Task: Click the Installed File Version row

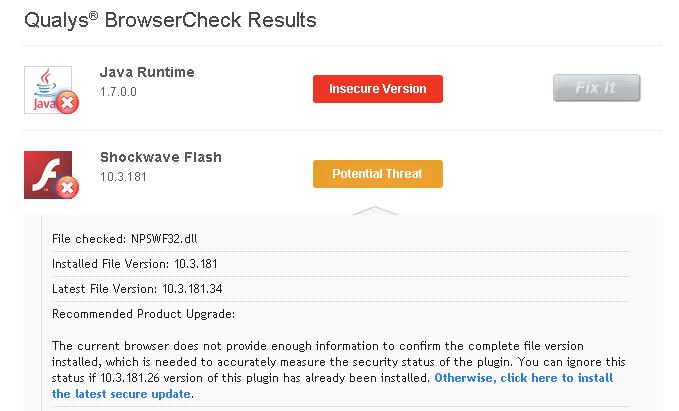Action: [135, 264]
